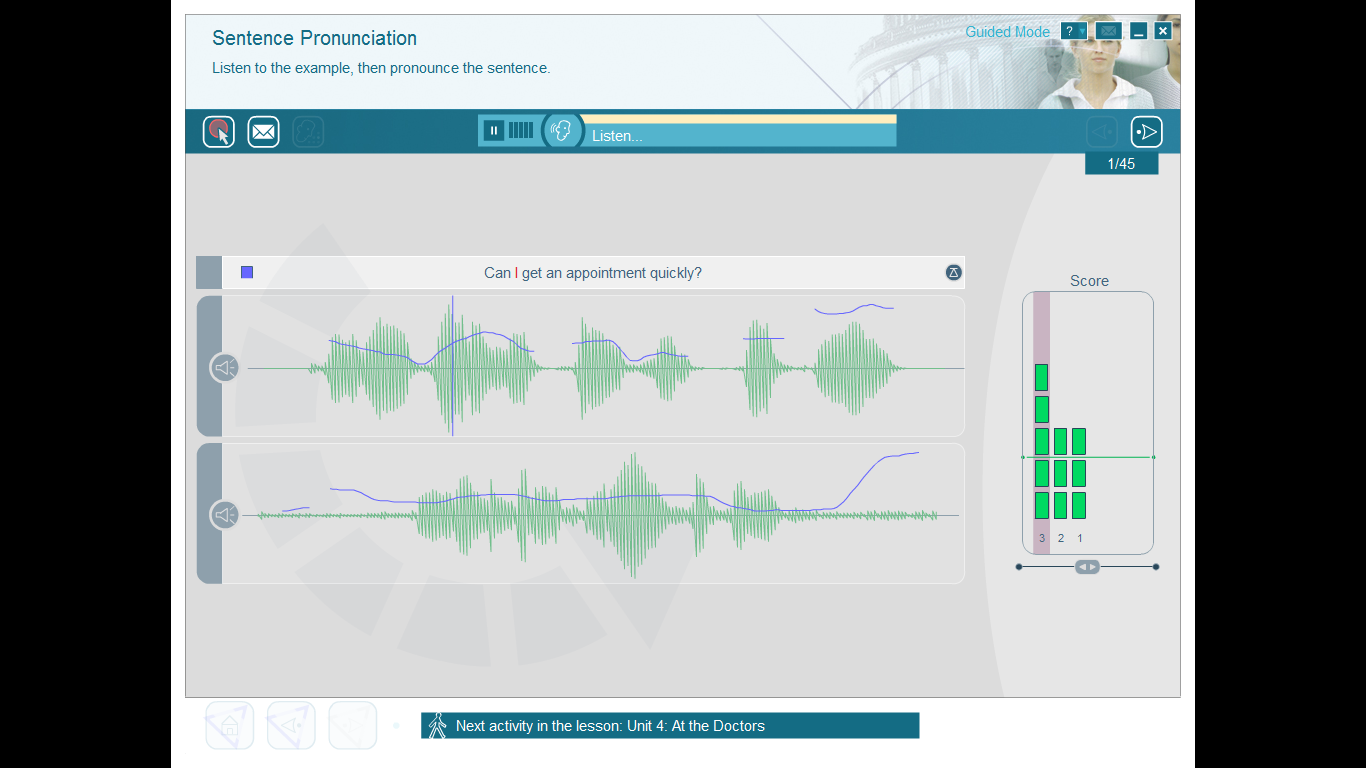This screenshot has height=768, width=1366.
Task: Click the volume level bars indicator
Action: point(521,130)
